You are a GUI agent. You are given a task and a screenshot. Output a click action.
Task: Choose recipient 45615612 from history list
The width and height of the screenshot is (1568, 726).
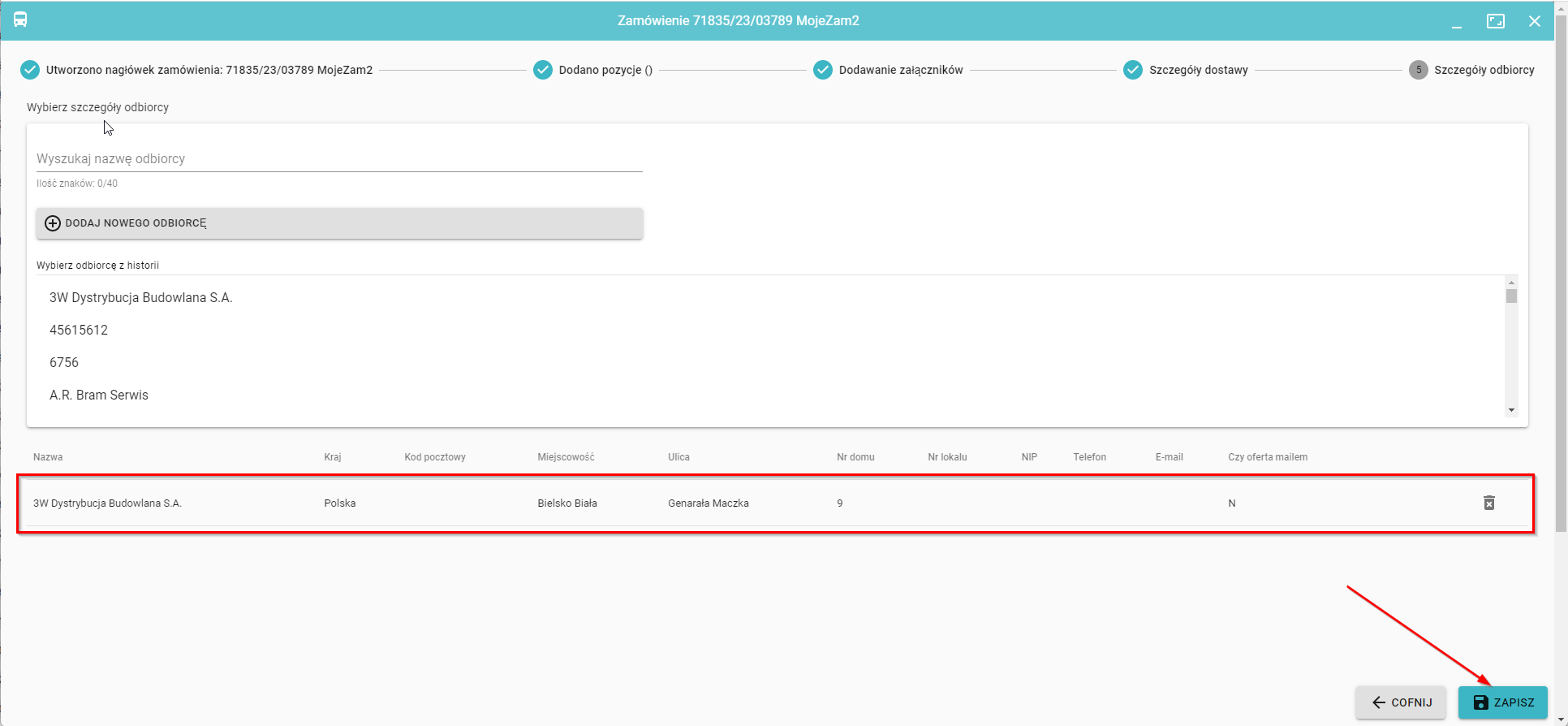(79, 331)
